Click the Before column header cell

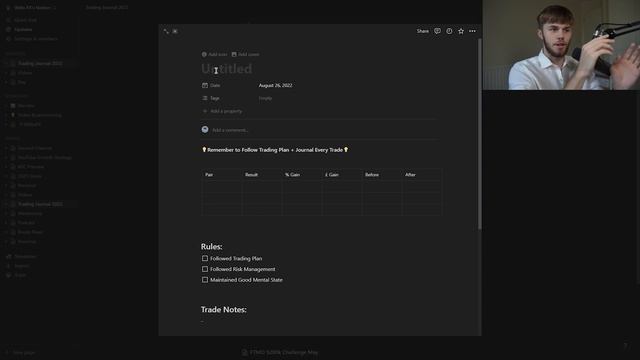click(x=382, y=175)
